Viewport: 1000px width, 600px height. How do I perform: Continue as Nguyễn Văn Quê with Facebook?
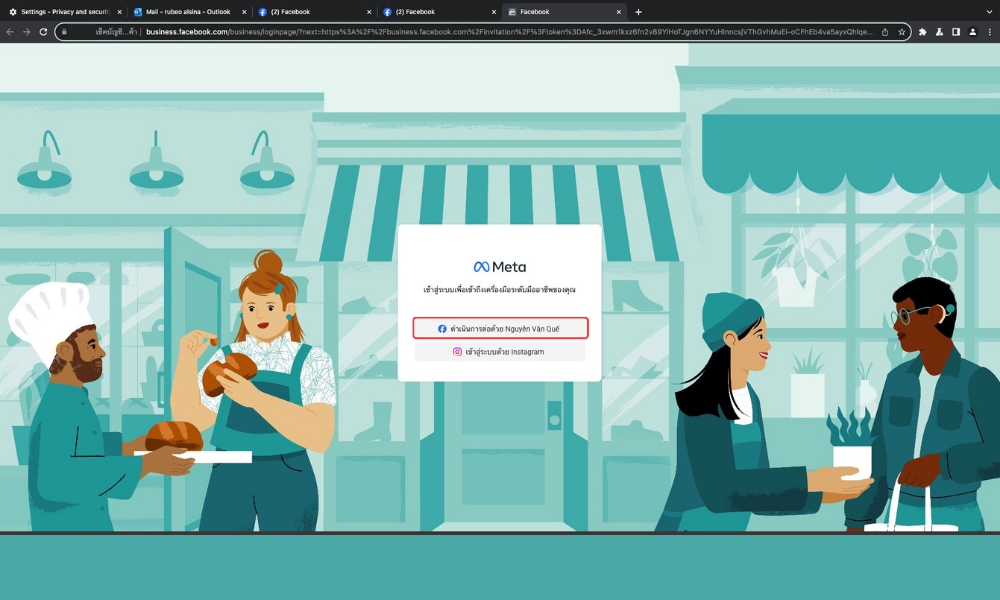[500, 328]
